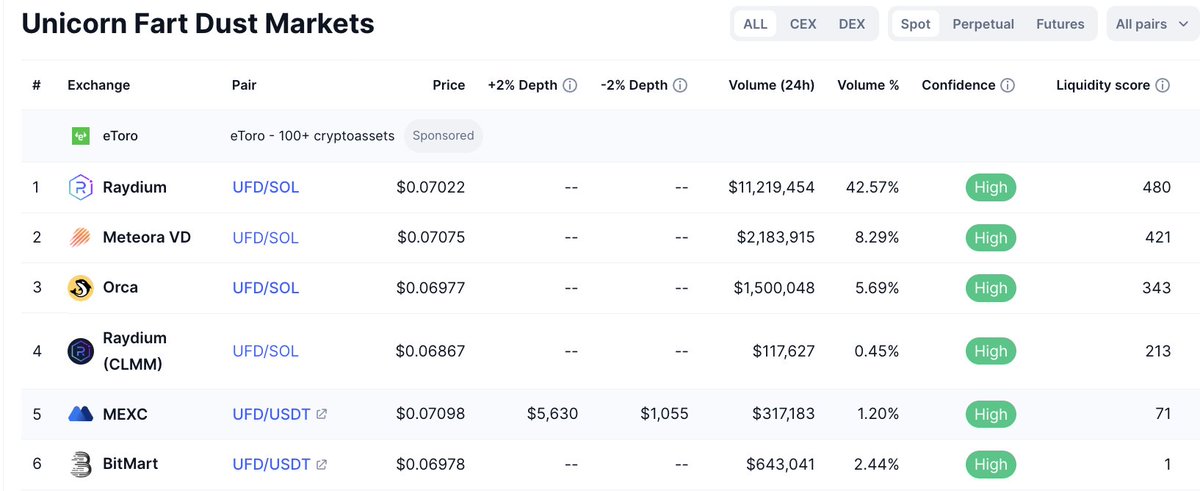Viewport: 1200px width, 491px height.
Task: Click the liquidity score 343
Action: point(1157,288)
